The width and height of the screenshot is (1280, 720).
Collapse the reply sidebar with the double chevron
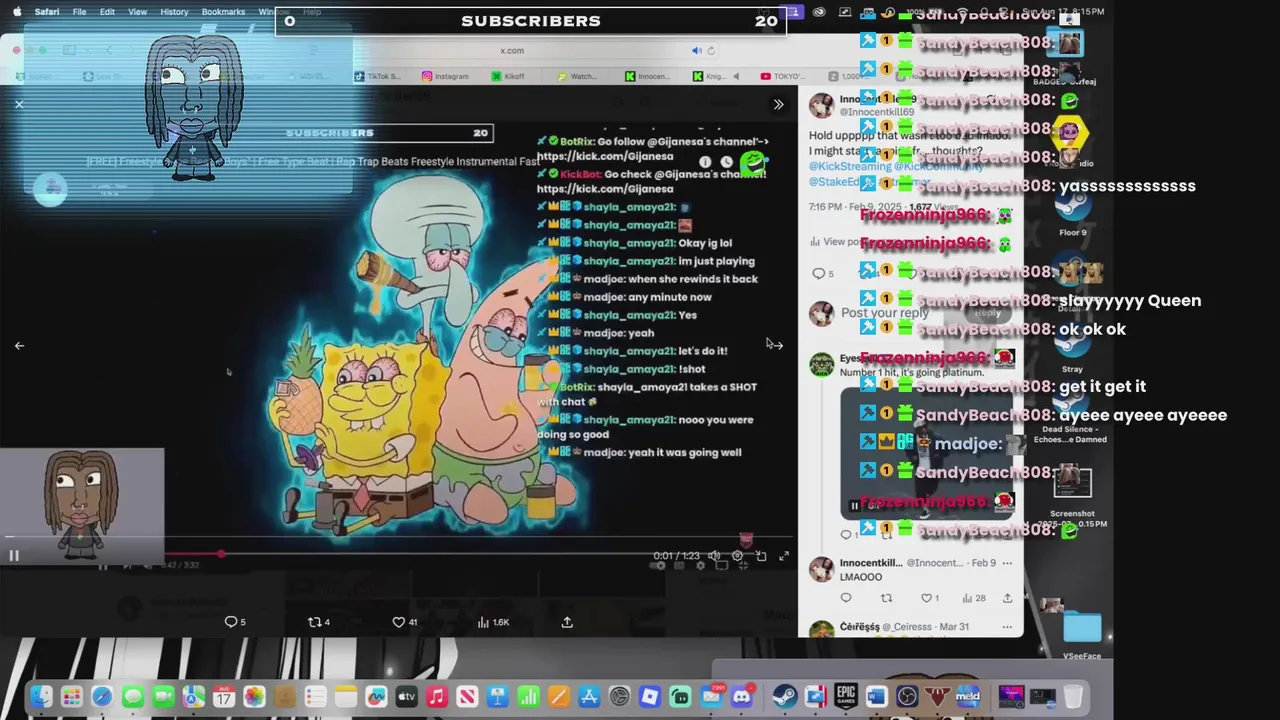(x=778, y=104)
